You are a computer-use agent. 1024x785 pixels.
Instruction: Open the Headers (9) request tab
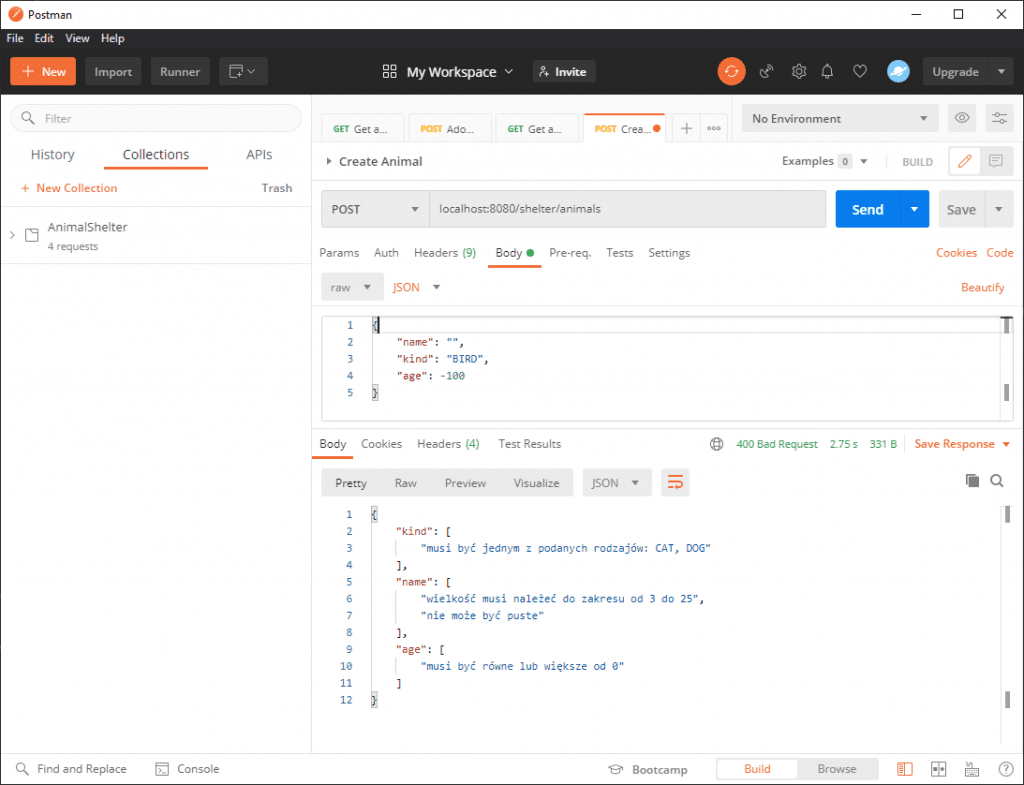click(445, 253)
